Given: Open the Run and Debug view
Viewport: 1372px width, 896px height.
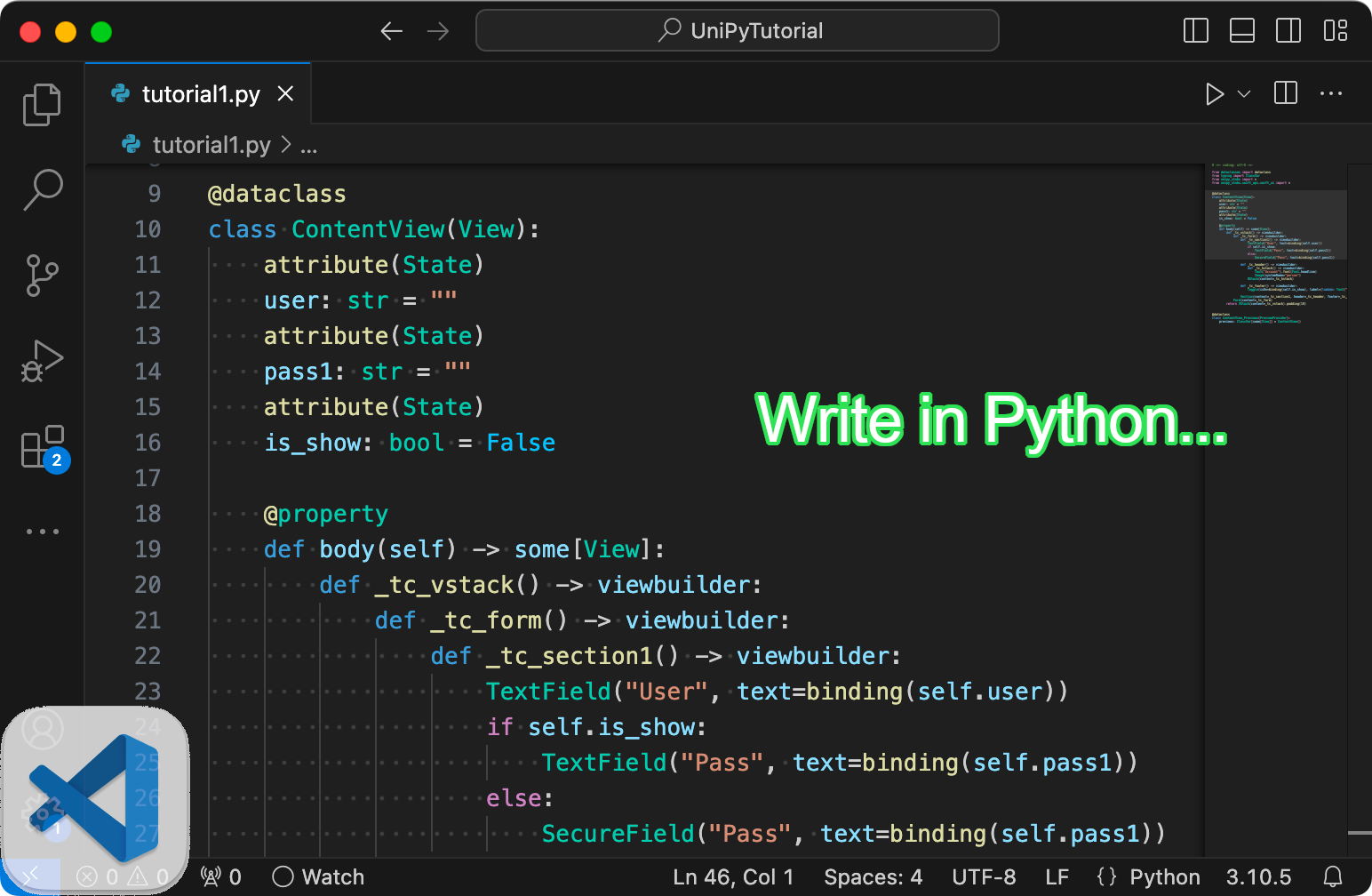Looking at the screenshot, I should (42, 360).
